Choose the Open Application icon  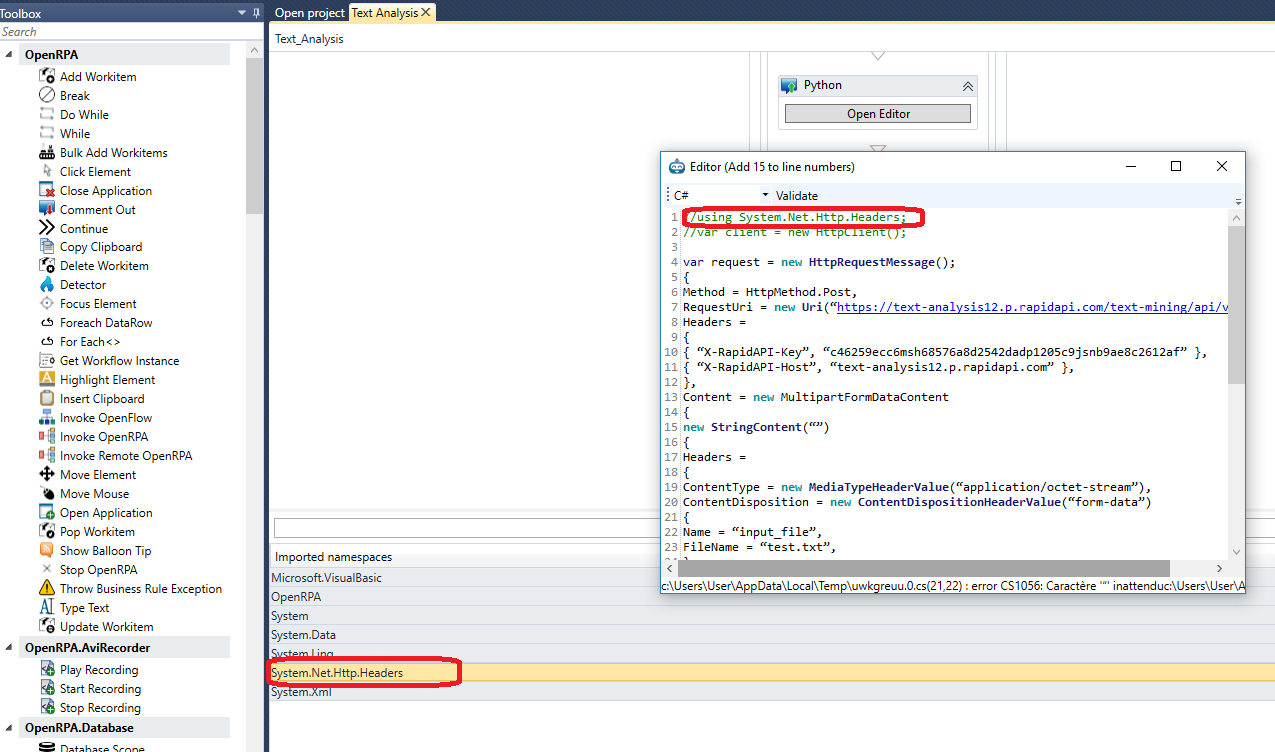(46, 512)
